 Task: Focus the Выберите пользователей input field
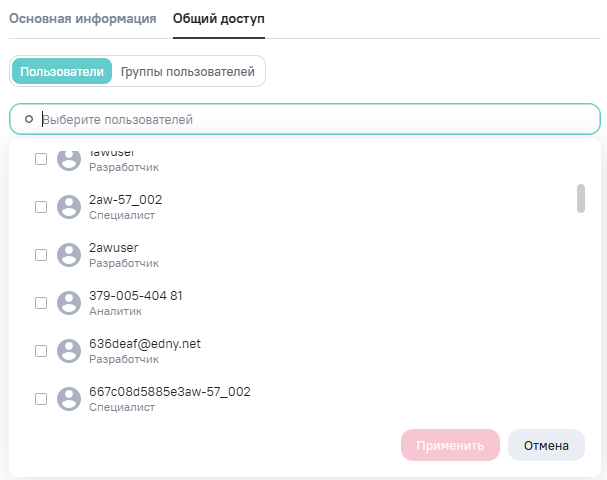[x=310, y=120]
